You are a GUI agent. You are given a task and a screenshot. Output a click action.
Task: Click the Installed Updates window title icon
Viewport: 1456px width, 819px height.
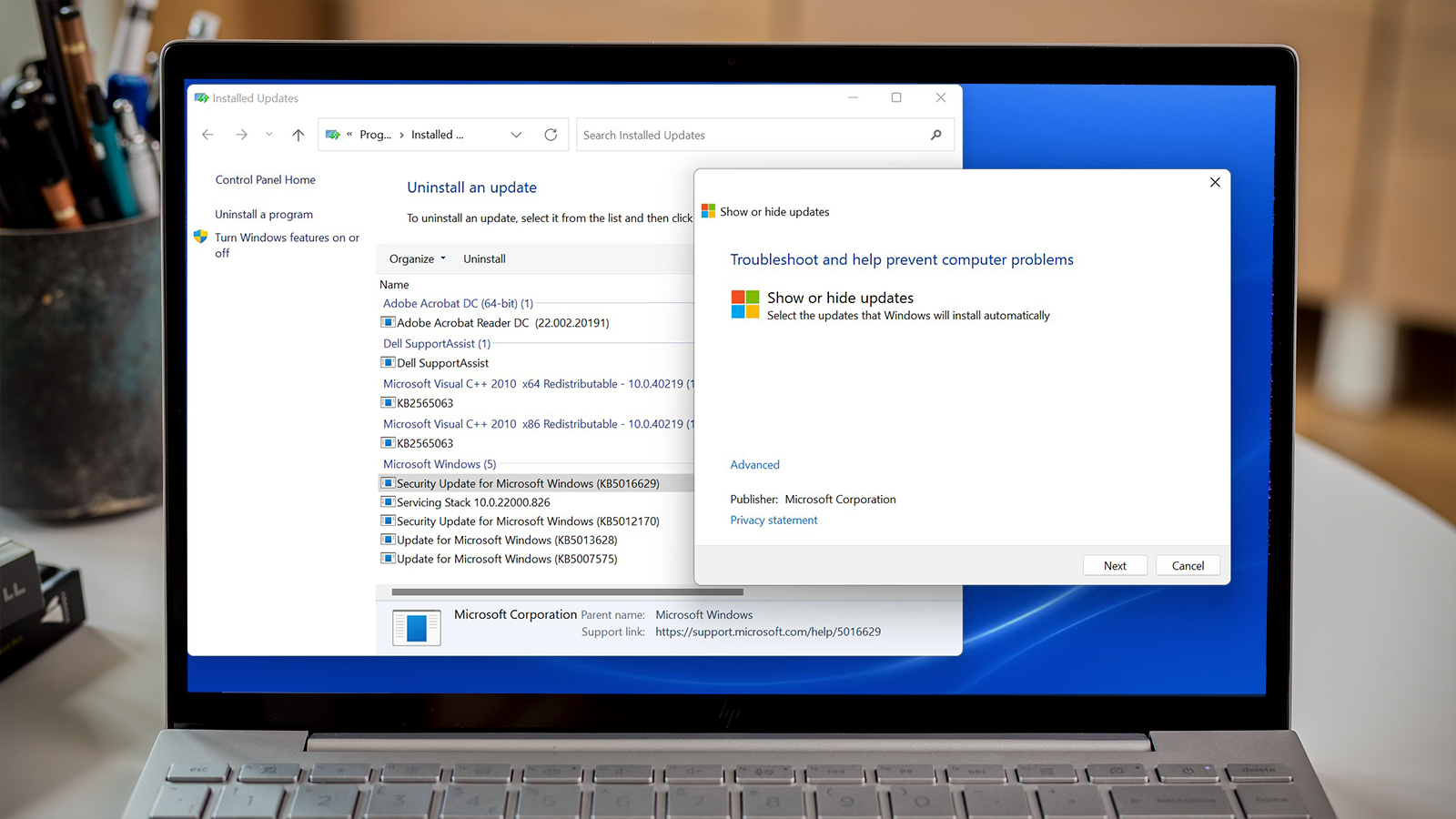pos(201,98)
